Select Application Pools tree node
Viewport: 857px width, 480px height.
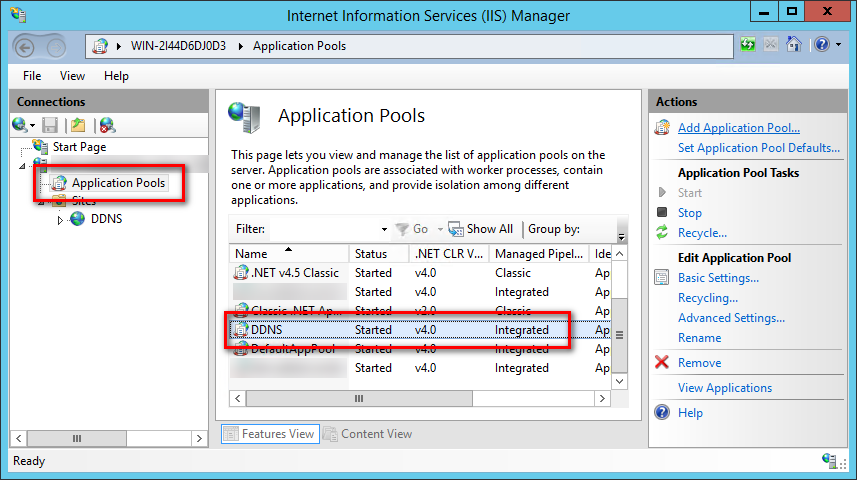pyautogui.click(x=118, y=183)
